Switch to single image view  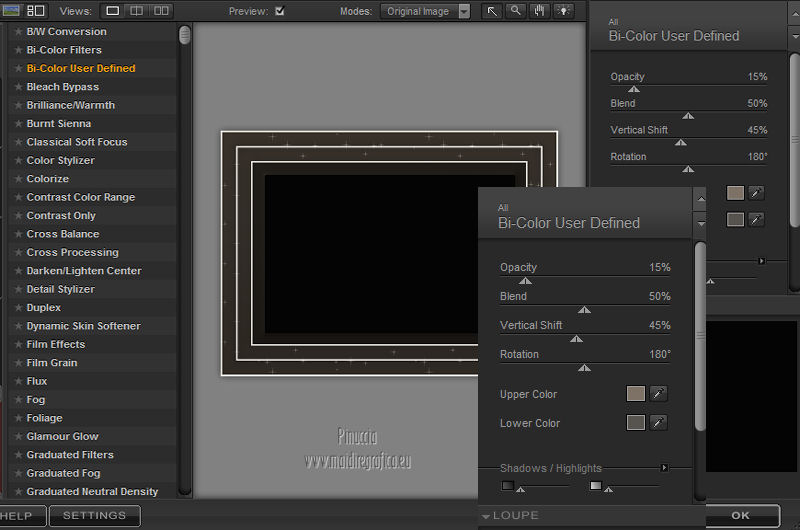113,11
